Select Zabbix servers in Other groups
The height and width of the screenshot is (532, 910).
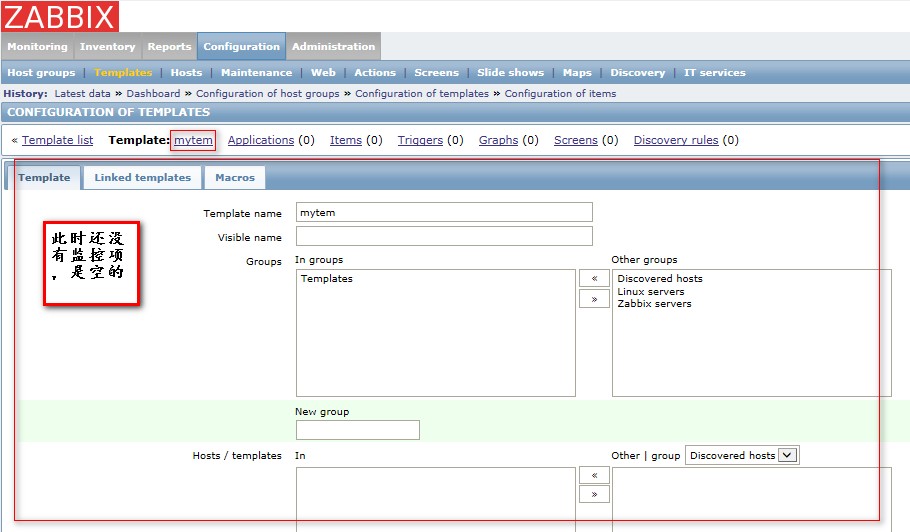(x=654, y=303)
